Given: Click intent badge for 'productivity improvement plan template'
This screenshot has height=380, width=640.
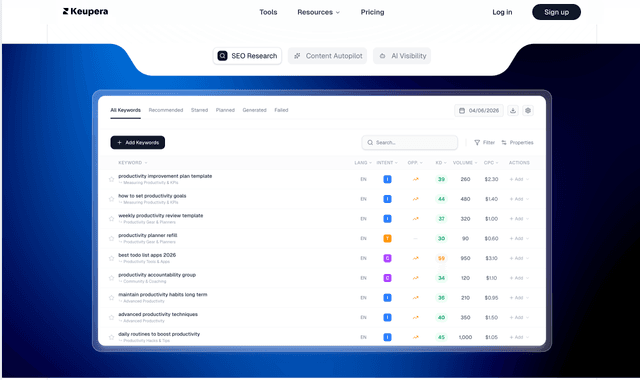Looking at the screenshot, I should [387, 179].
